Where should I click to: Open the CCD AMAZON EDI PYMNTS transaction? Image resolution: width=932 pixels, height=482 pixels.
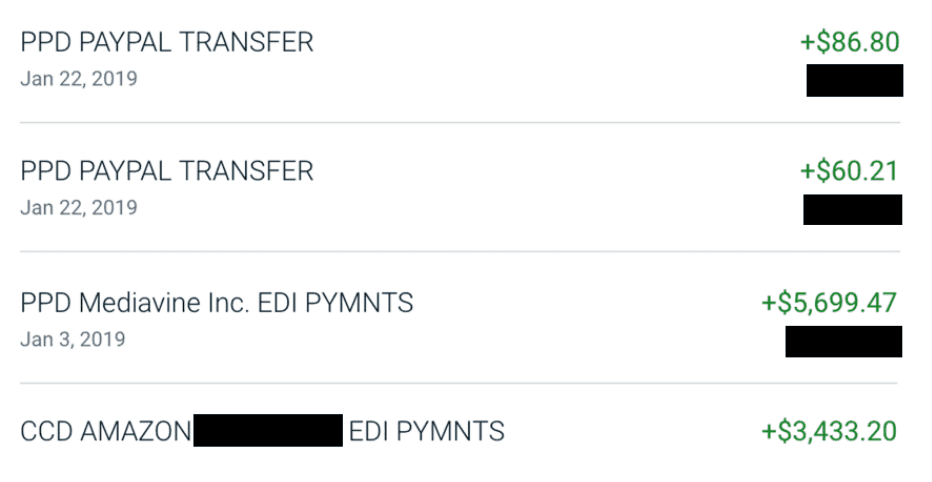point(461,433)
